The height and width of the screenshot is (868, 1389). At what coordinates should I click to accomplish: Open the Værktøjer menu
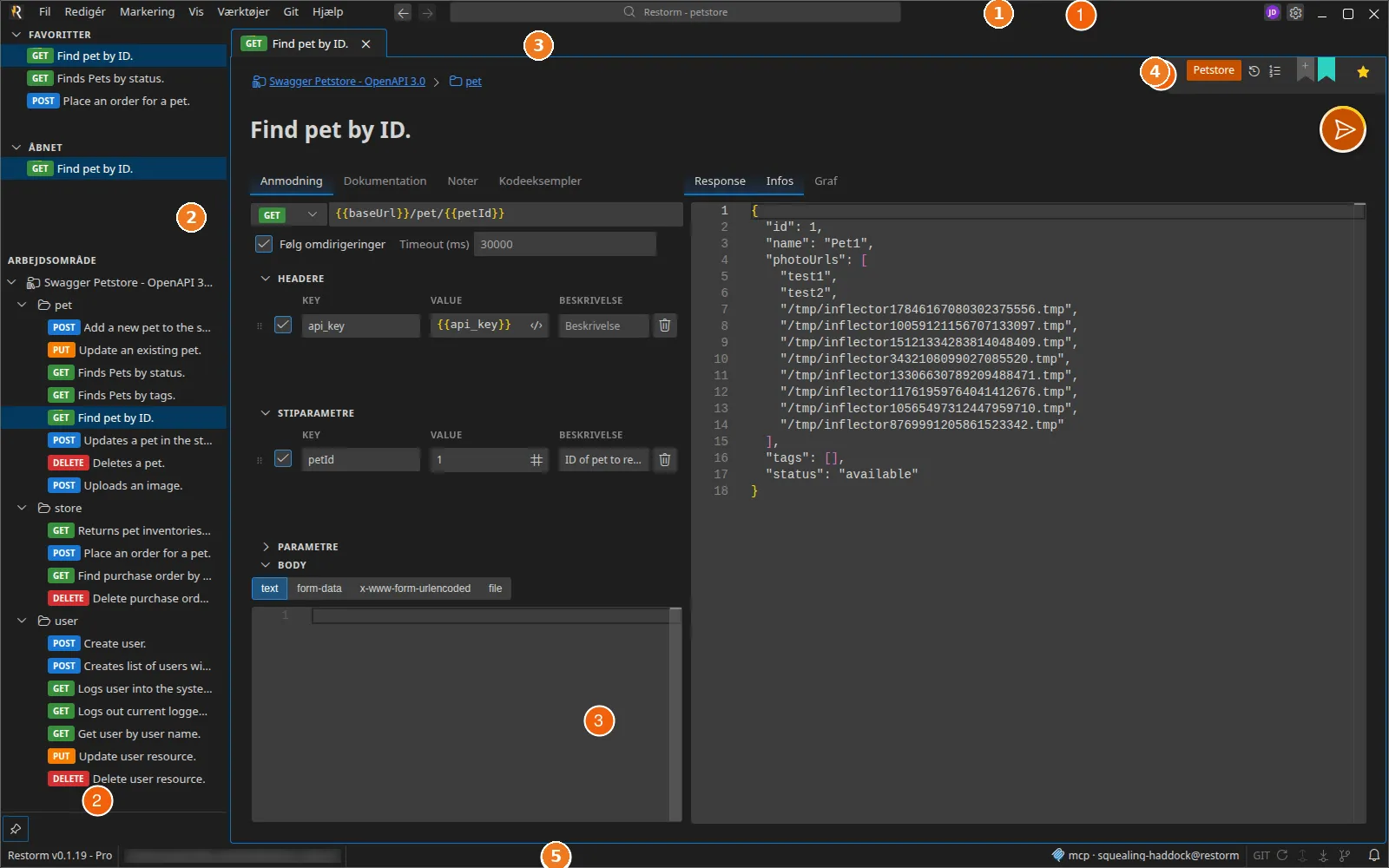[x=243, y=12]
